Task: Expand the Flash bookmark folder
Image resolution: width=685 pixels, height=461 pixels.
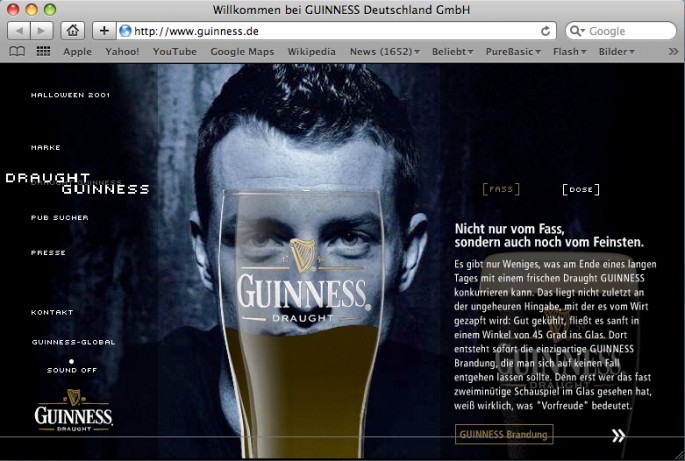Action: coord(570,52)
